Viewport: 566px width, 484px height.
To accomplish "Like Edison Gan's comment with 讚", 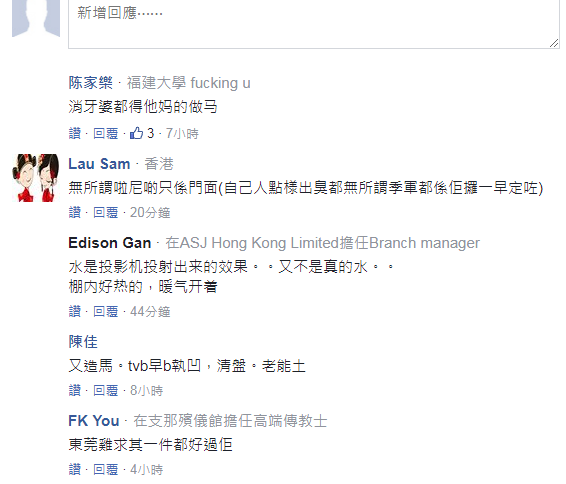I will coord(75,311).
